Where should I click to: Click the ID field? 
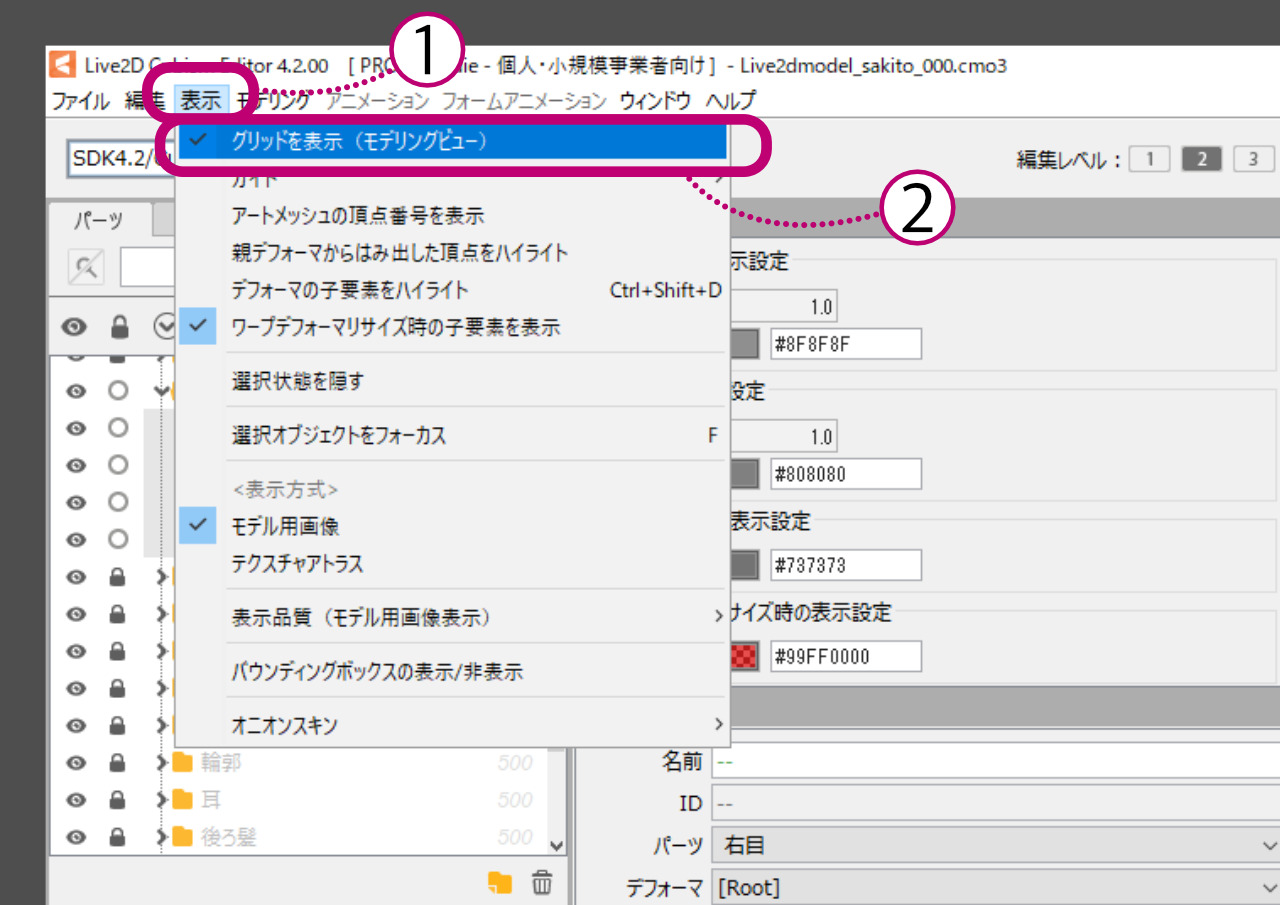pyautogui.click(x=995, y=804)
